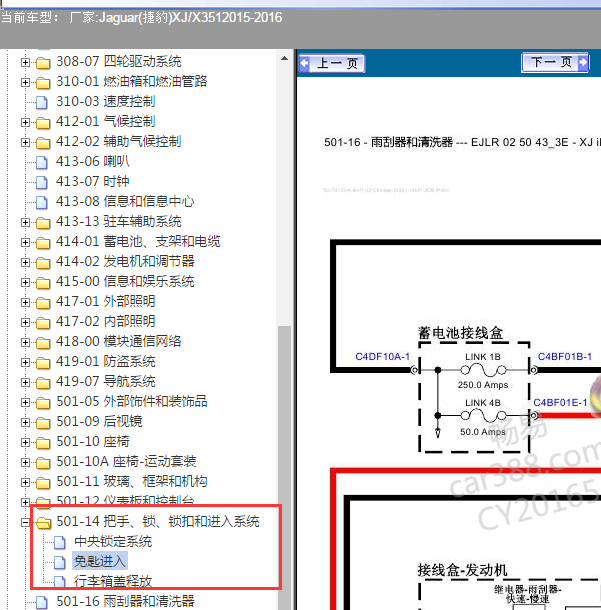Click the 414-02 folder icon
The width and height of the screenshot is (601, 610).
pyautogui.click(x=43, y=263)
